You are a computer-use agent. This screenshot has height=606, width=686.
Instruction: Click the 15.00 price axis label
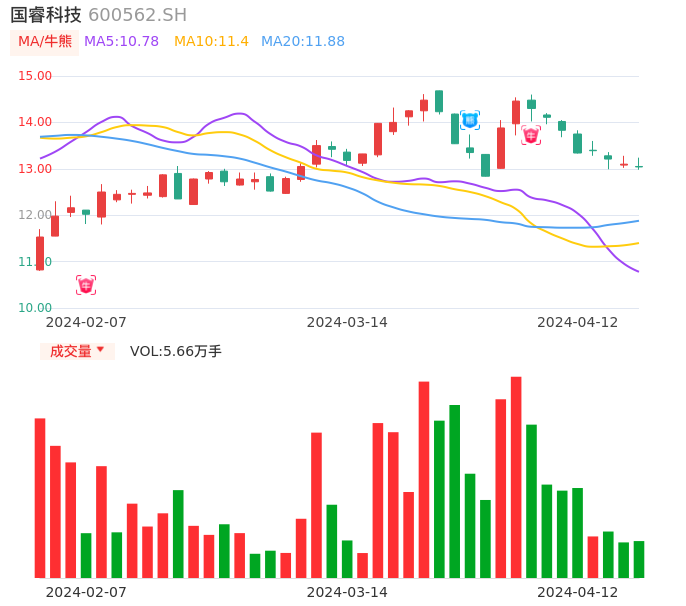[x=35, y=76]
